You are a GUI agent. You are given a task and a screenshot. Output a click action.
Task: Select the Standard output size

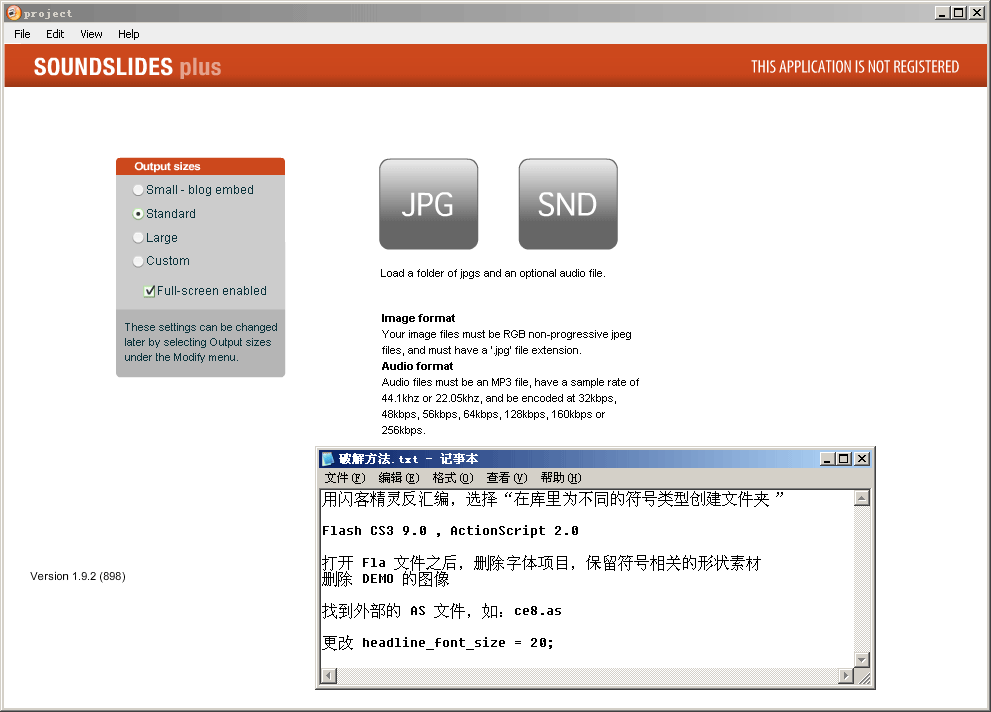(164, 214)
